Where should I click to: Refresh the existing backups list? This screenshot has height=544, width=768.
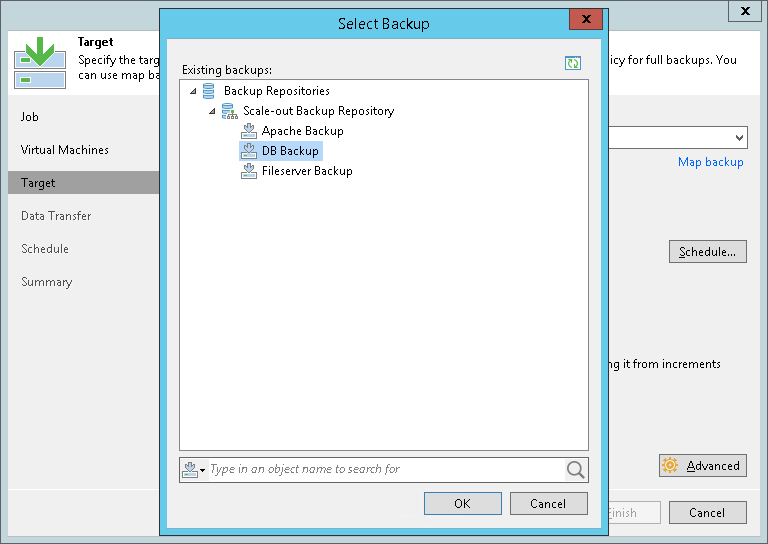point(573,63)
